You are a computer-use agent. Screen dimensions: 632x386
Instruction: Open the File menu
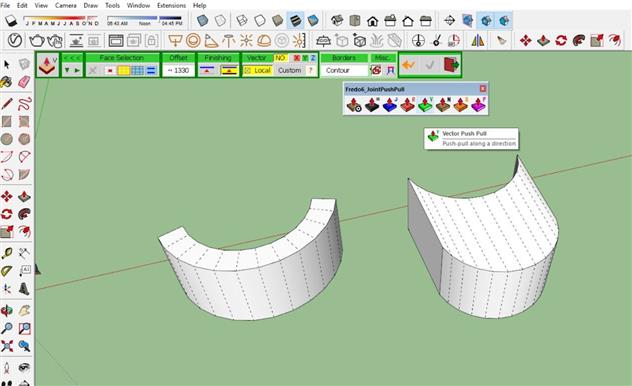pyautogui.click(x=5, y=5)
